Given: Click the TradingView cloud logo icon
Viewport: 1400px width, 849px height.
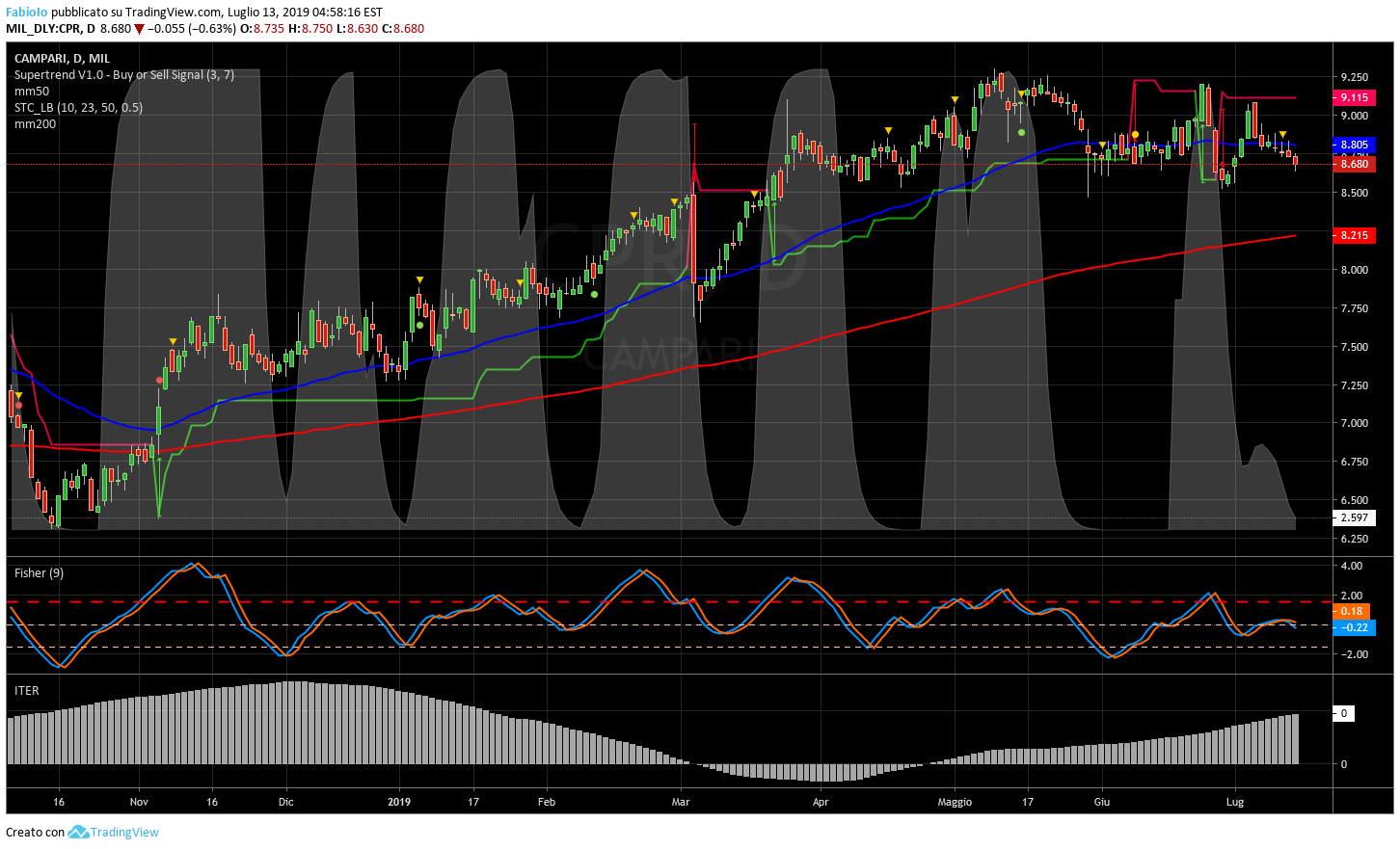Looking at the screenshot, I should click(78, 832).
